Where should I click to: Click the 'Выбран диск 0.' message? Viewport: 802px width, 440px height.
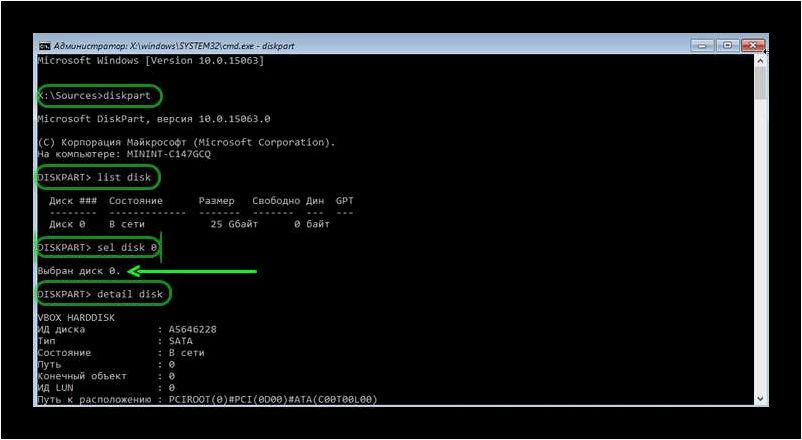pyautogui.click(x=79, y=271)
